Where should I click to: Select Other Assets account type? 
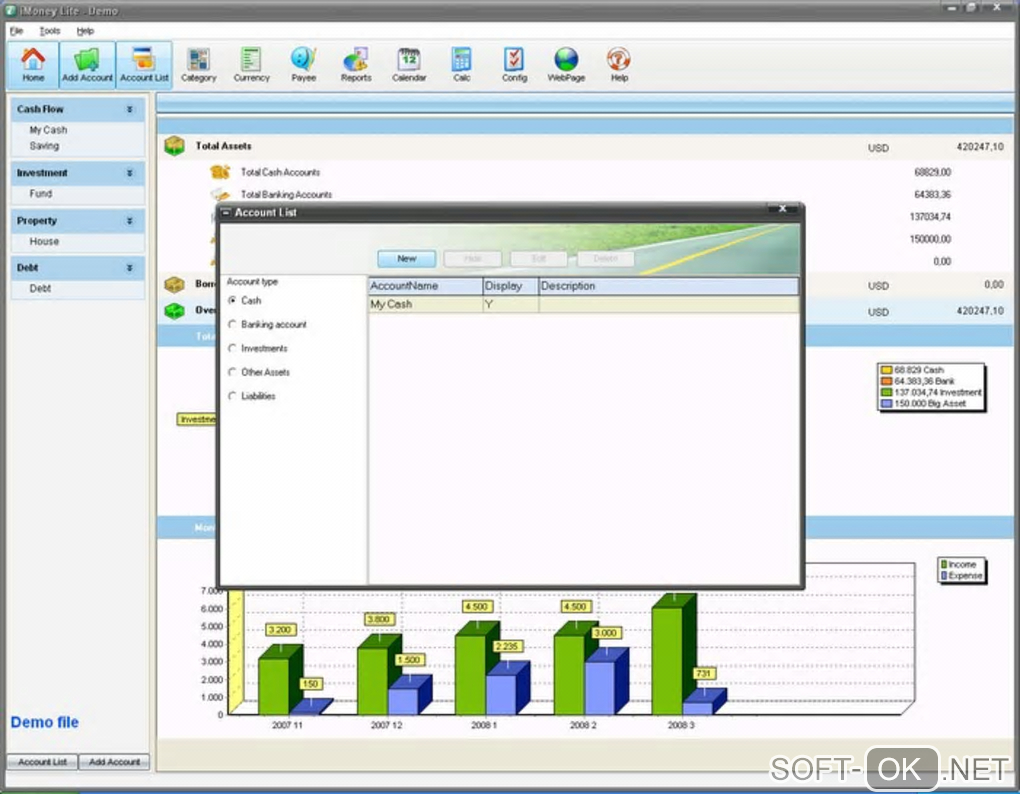[232, 372]
